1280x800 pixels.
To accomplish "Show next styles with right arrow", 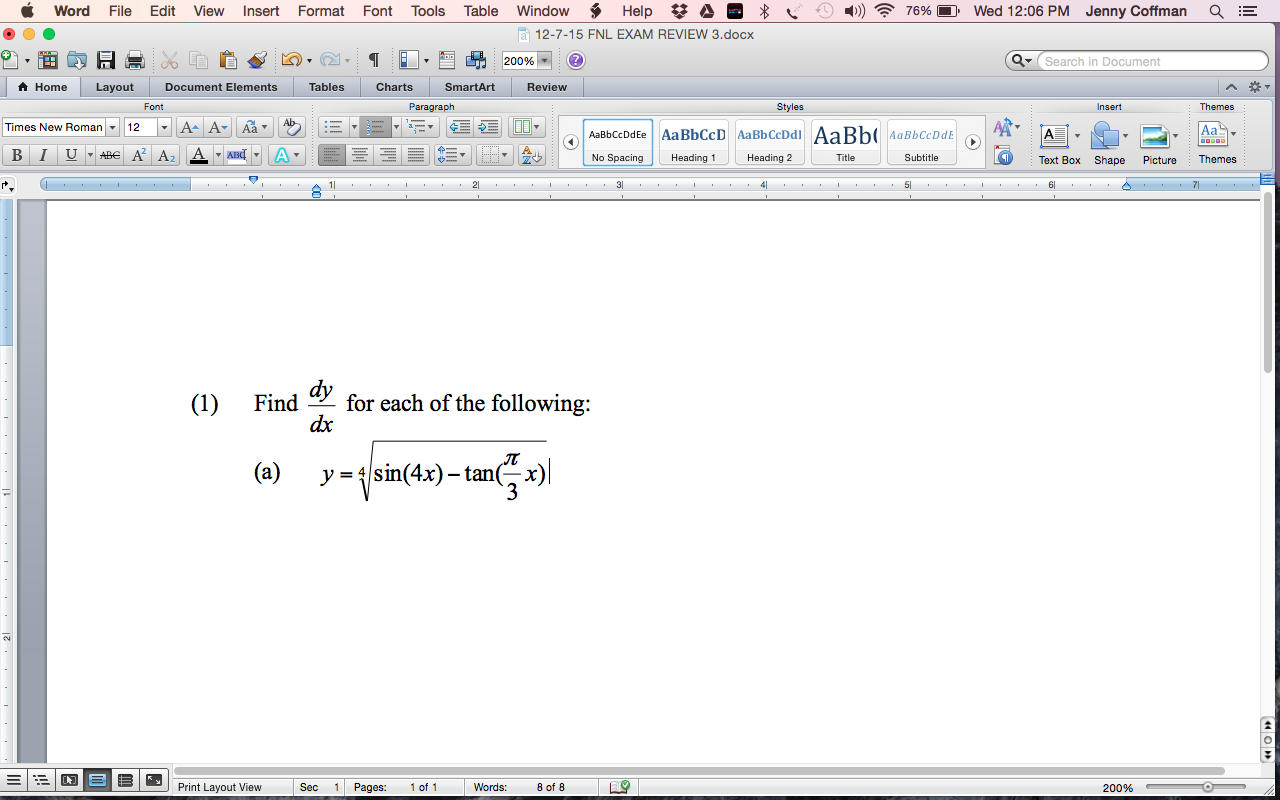I will click(973, 142).
